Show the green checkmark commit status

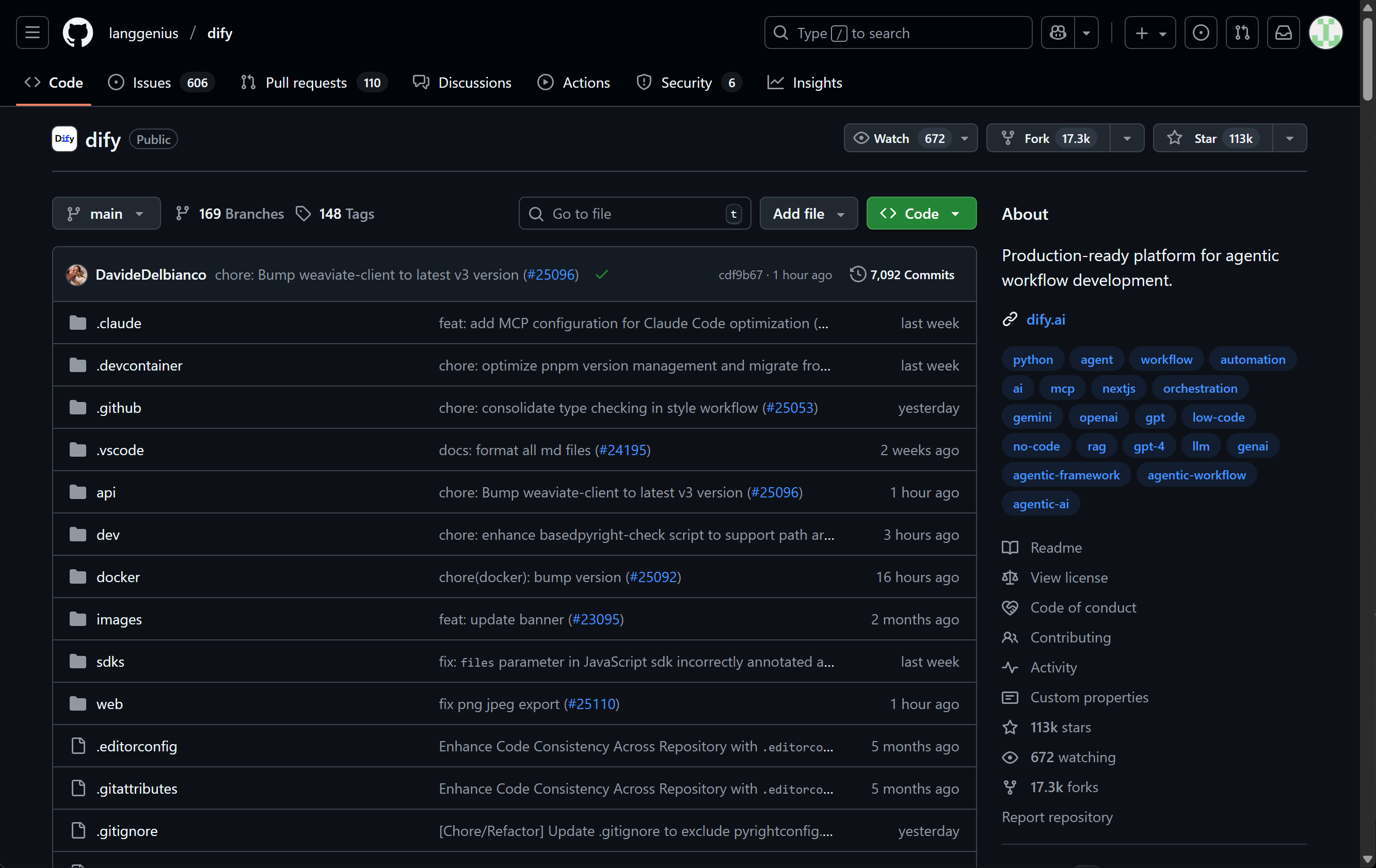(x=602, y=275)
